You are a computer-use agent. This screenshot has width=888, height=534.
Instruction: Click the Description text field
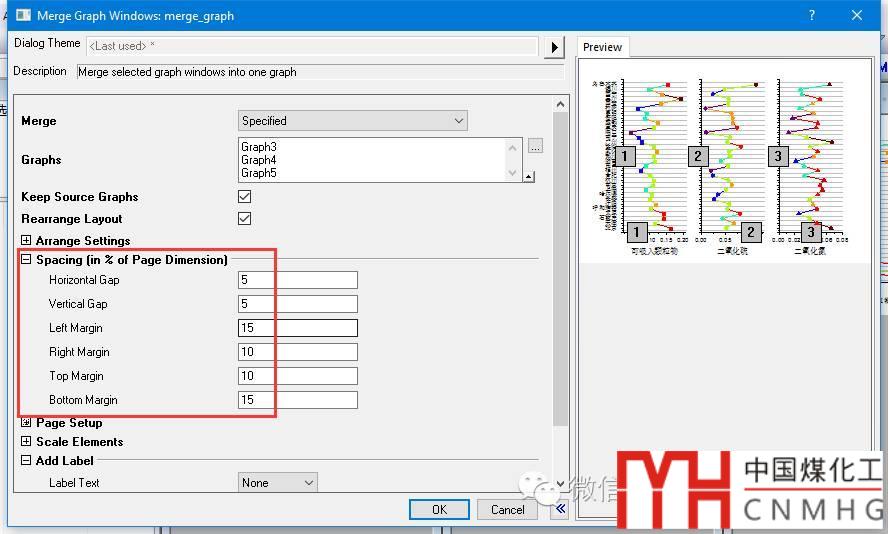[320, 72]
